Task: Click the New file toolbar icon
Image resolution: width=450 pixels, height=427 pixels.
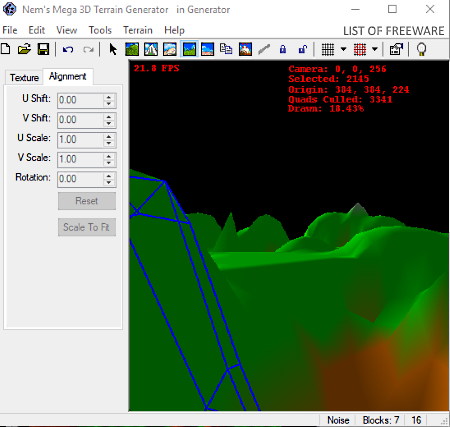Action: click(6, 49)
